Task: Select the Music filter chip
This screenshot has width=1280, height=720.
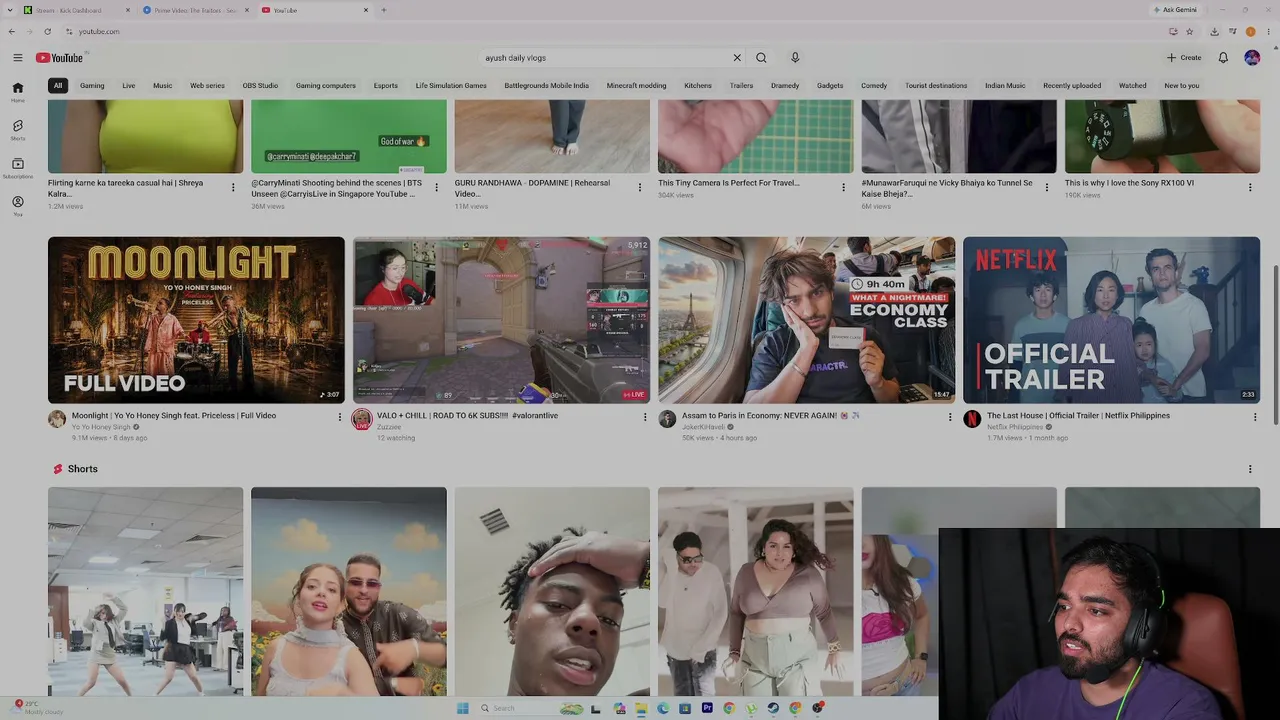Action: tap(163, 86)
